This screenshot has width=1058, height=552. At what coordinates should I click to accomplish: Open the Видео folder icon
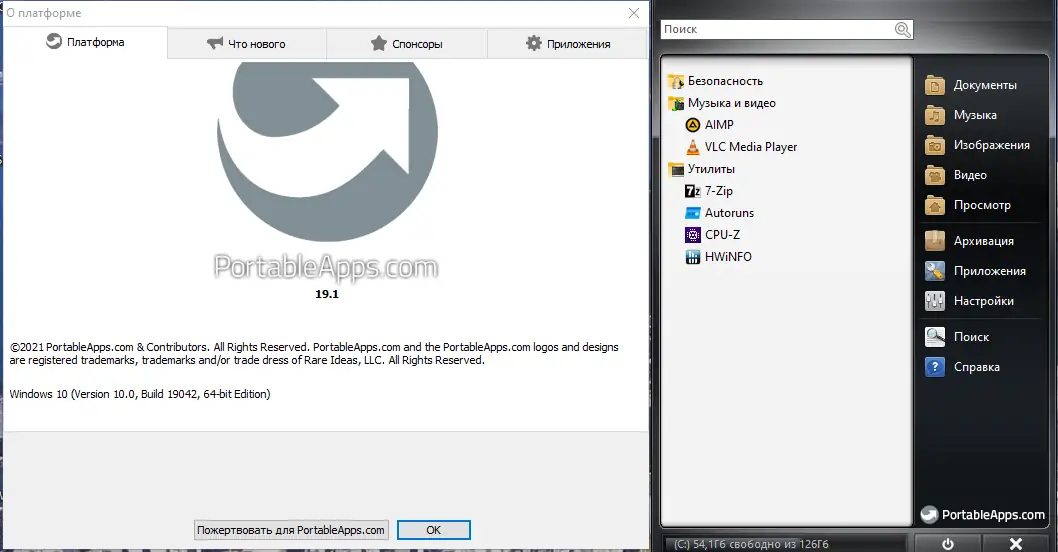click(935, 175)
